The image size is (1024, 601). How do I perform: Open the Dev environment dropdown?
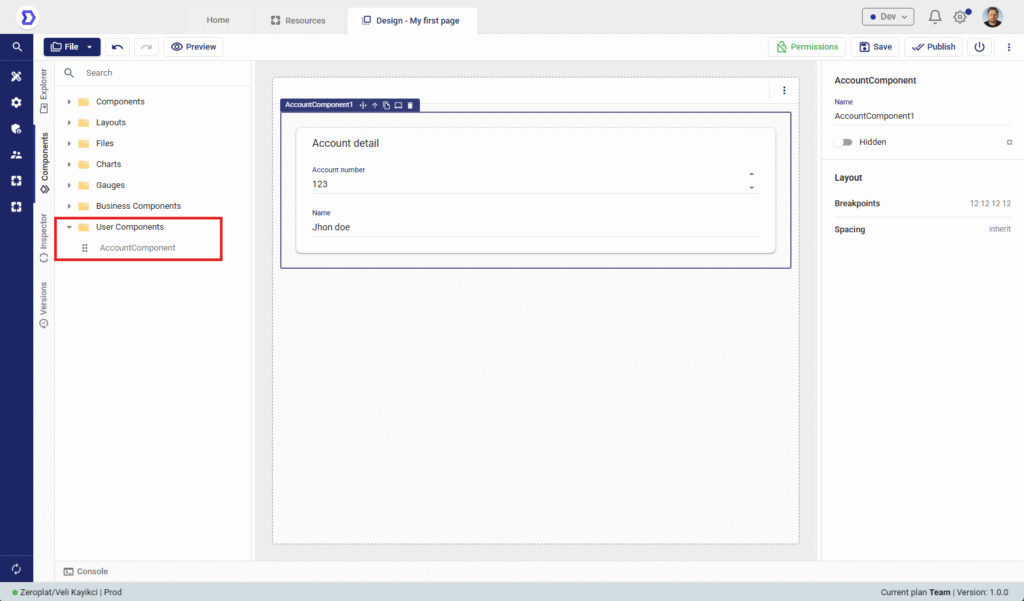pyautogui.click(x=887, y=17)
